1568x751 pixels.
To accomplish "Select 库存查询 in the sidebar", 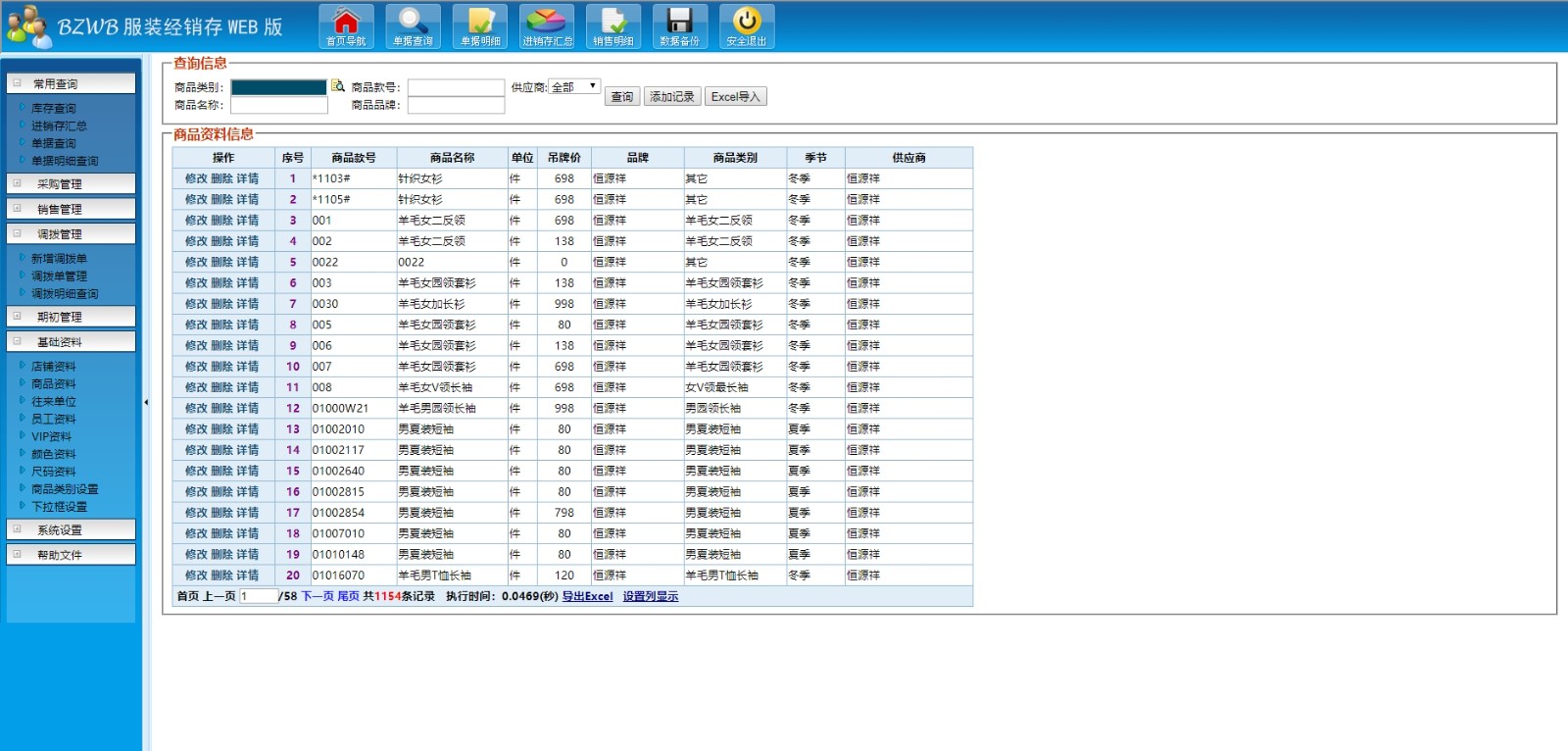I will (x=53, y=109).
